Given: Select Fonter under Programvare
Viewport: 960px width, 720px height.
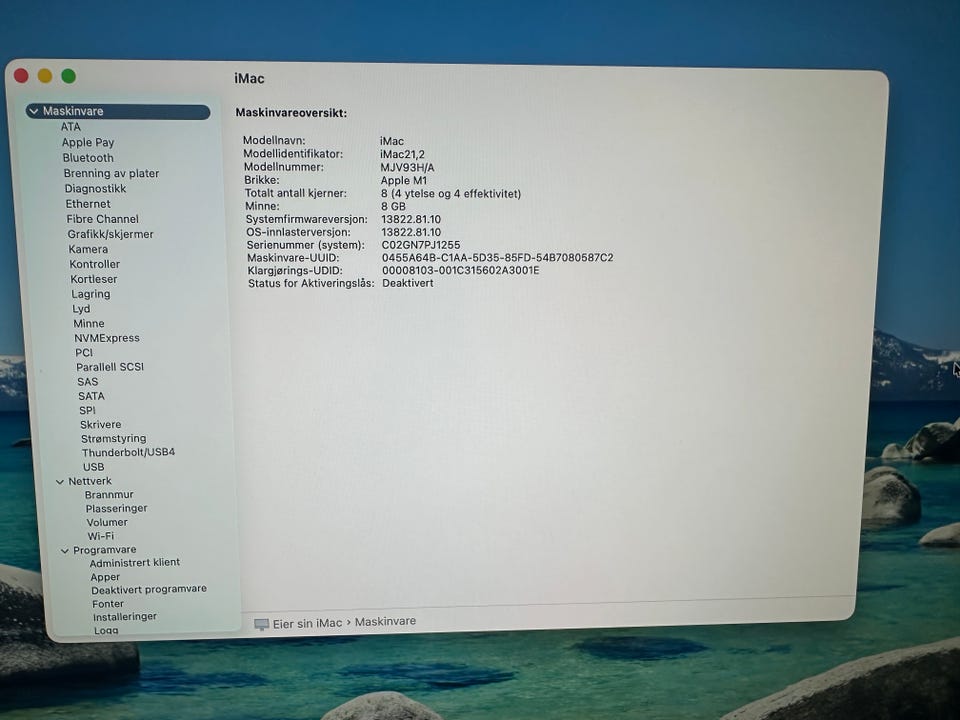Looking at the screenshot, I should point(108,604).
